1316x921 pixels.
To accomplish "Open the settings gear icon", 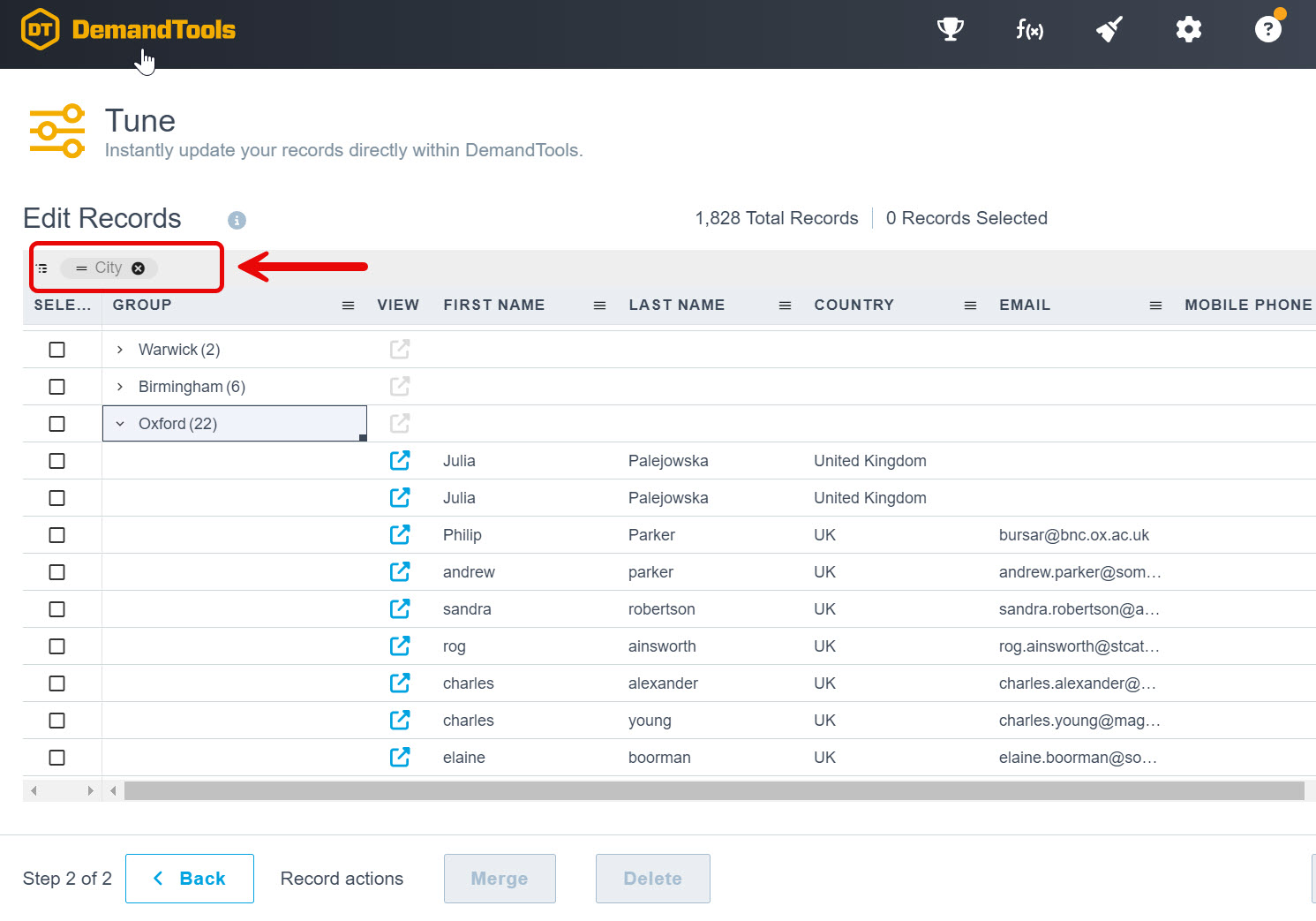I will 1188,30.
